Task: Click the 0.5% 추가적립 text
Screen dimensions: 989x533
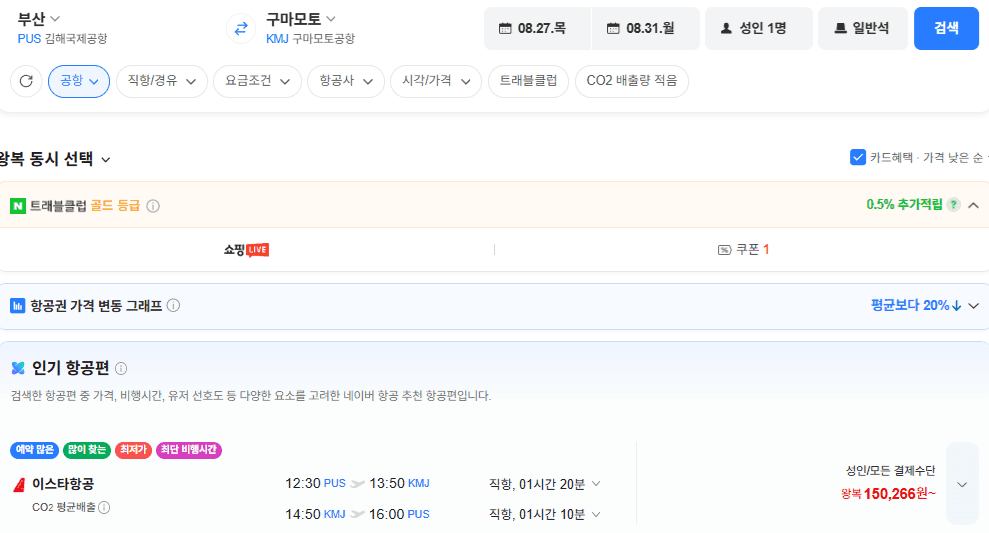Action: point(904,204)
